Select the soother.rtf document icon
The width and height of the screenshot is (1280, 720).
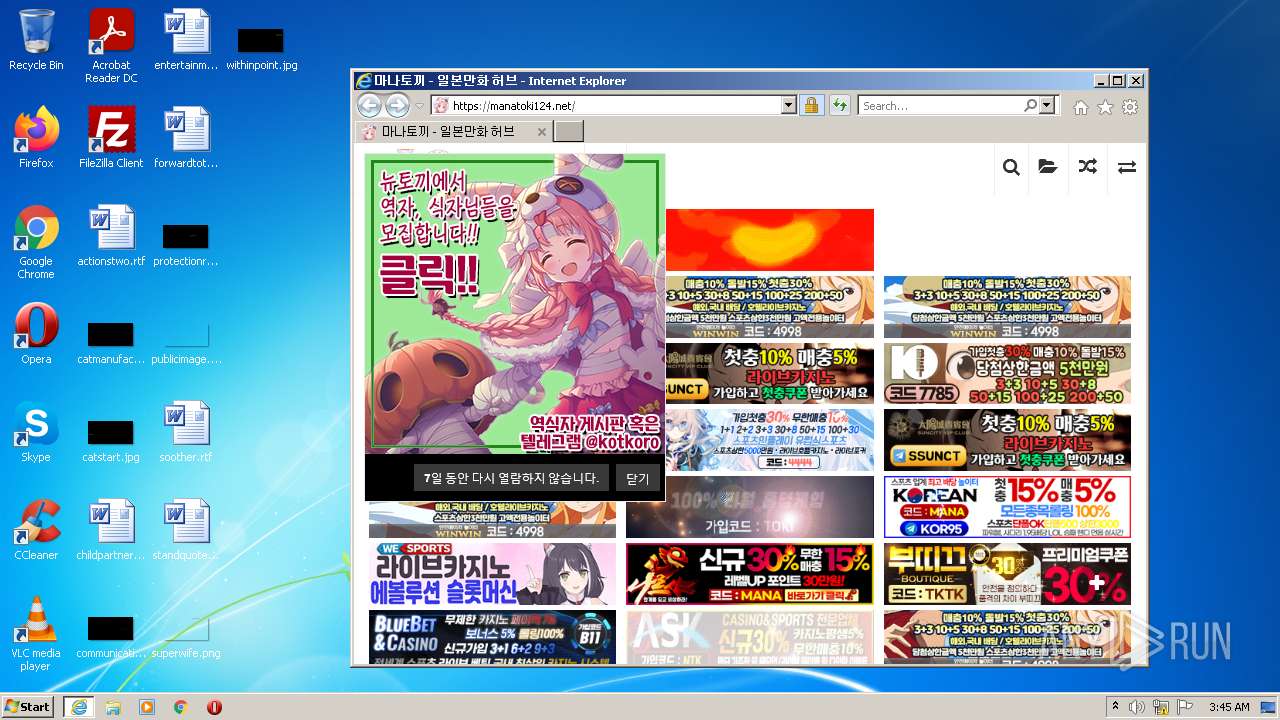coord(186,432)
